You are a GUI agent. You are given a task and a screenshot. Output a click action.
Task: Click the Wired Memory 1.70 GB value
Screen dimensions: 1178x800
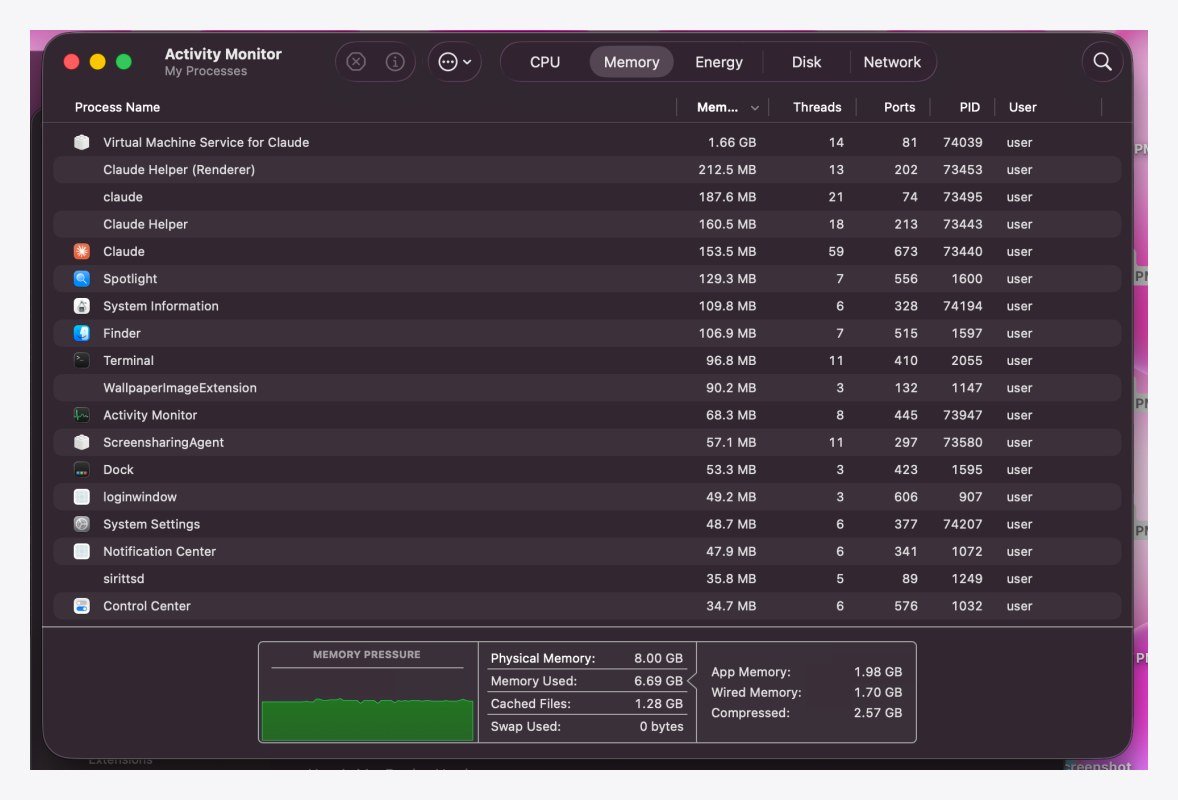pos(877,692)
